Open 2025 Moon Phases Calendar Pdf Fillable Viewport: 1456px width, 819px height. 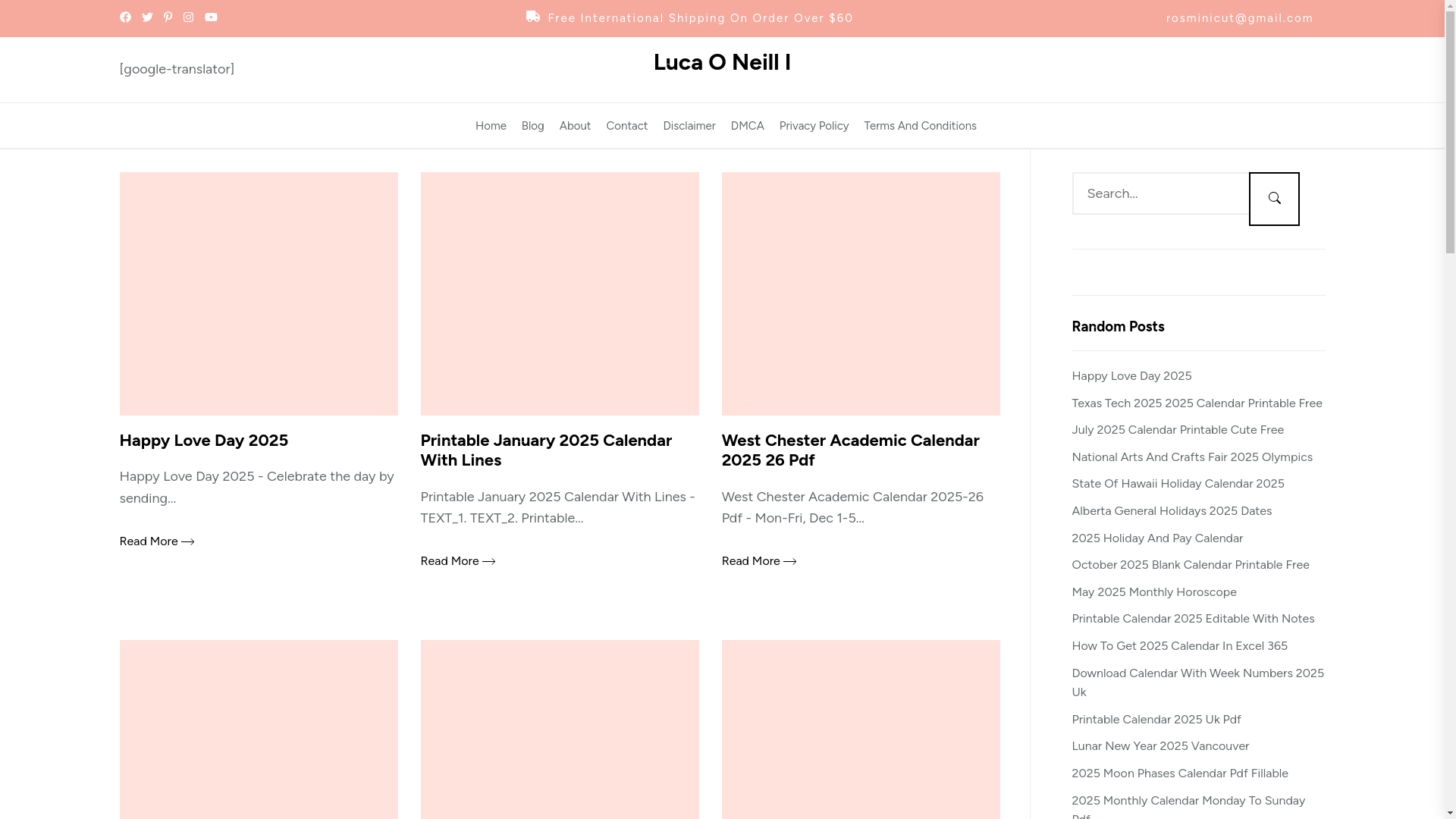coord(1180,773)
